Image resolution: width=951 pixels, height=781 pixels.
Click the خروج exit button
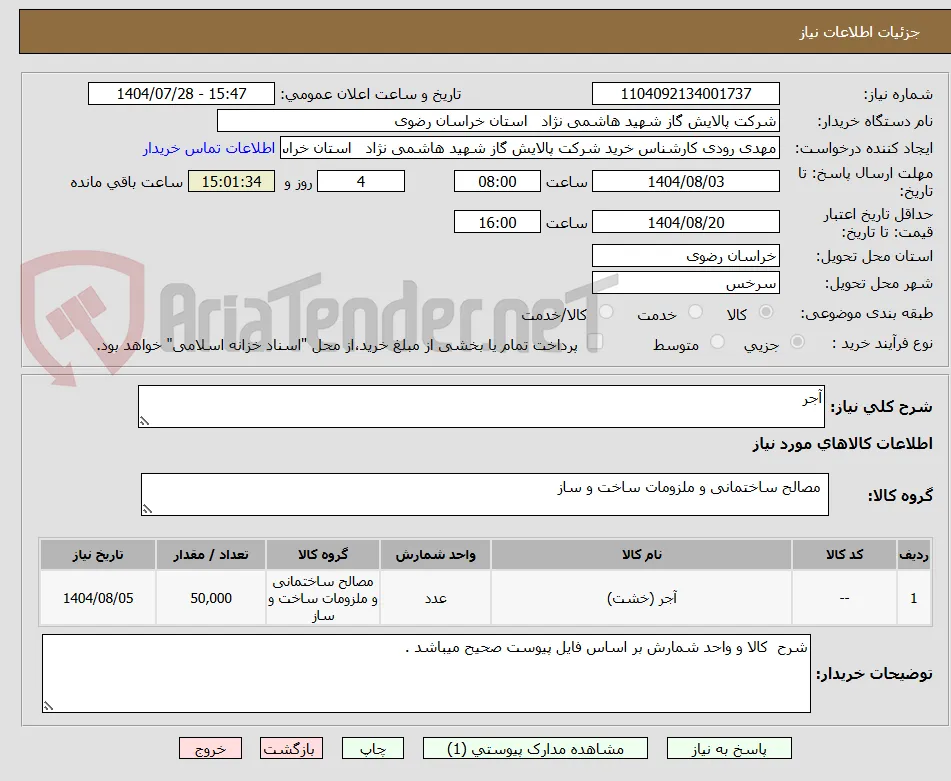tap(210, 748)
